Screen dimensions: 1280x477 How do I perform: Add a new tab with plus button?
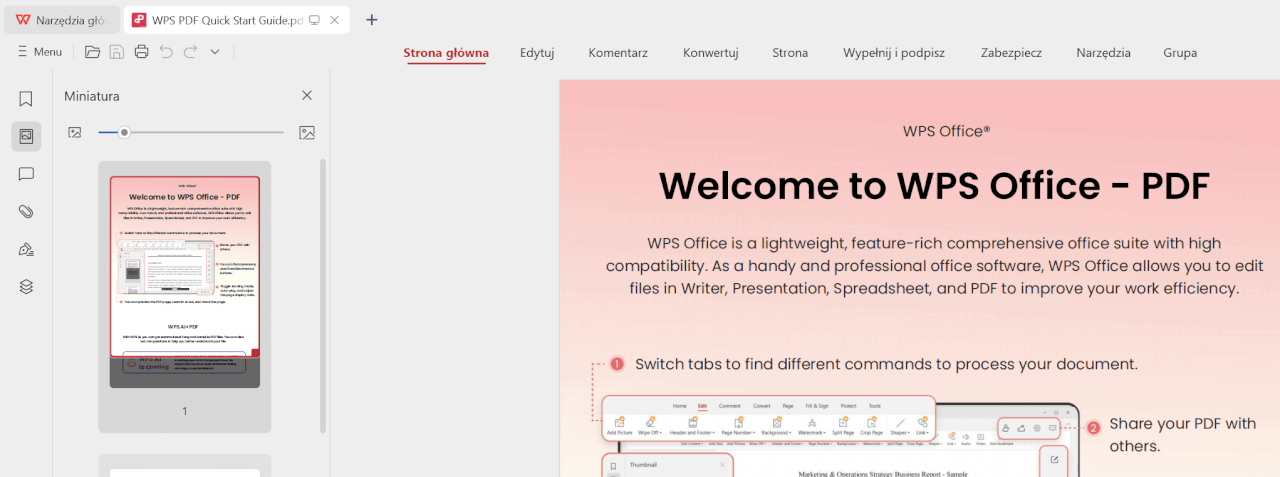click(371, 20)
